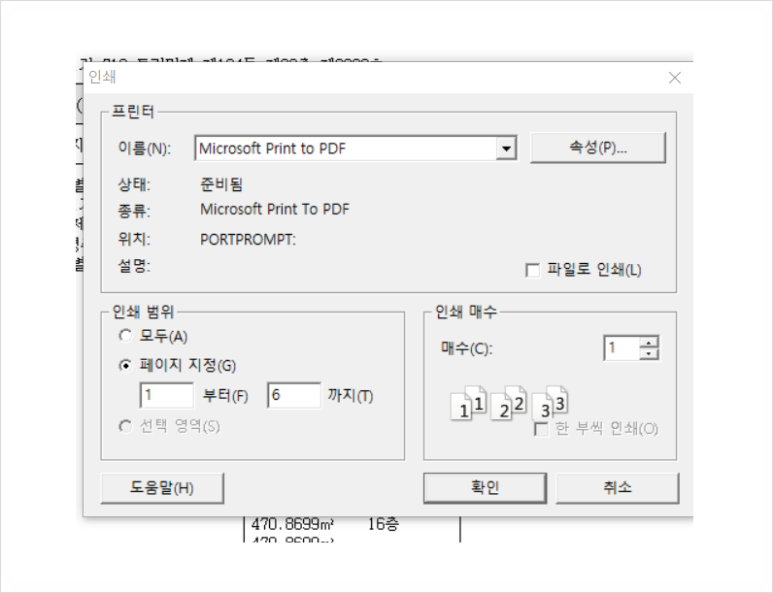The image size is (773, 593).
Task: Select the 모두(A) radio button
Action: point(125,336)
